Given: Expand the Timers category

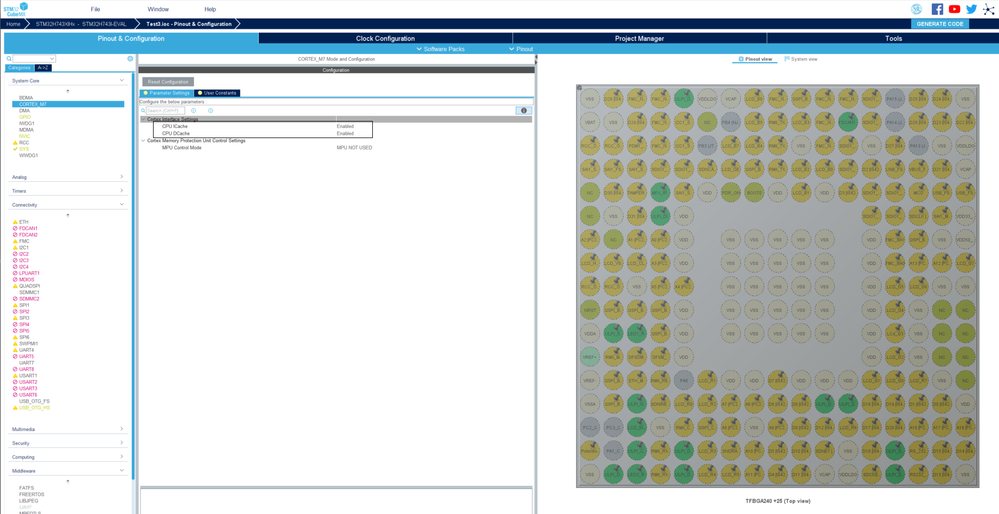Looking at the screenshot, I should (67, 191).
